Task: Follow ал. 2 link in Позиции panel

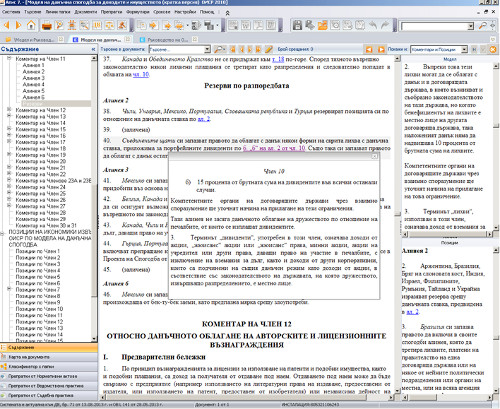Action: click(413, 312)
